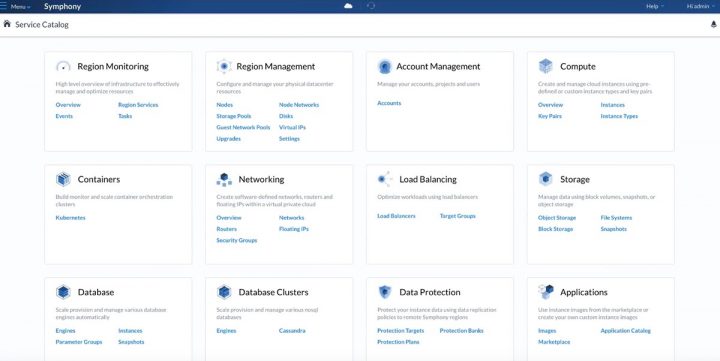Click the Data Protection shield icon
Viewport: 720px width, 361px height.
click(x=384, y=292)
